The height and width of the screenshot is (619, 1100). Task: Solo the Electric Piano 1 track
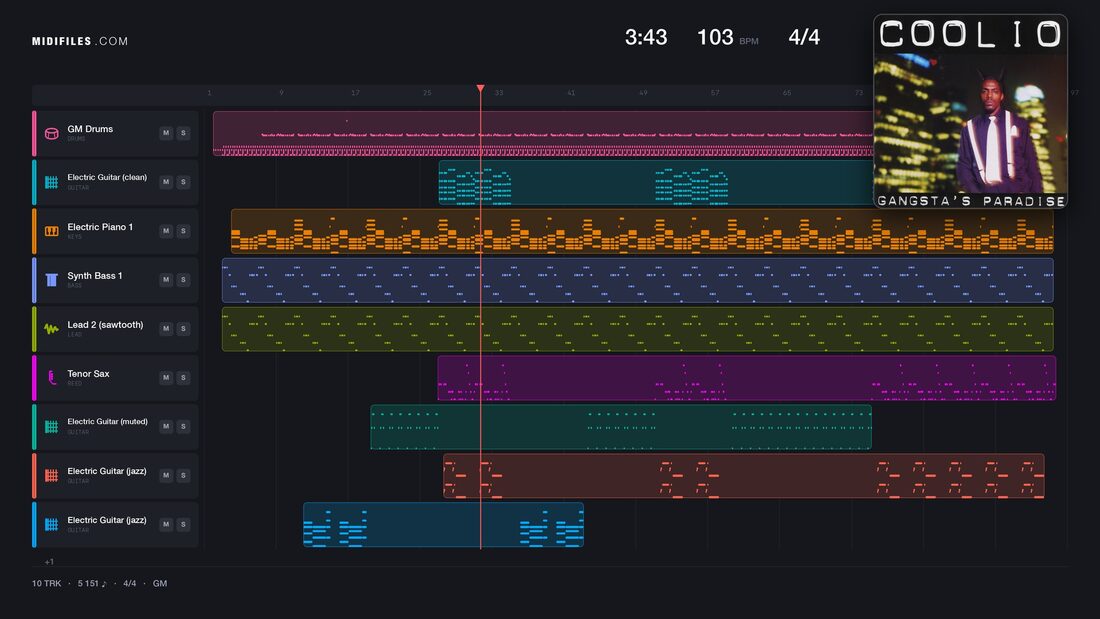click(x=183, y=231)
